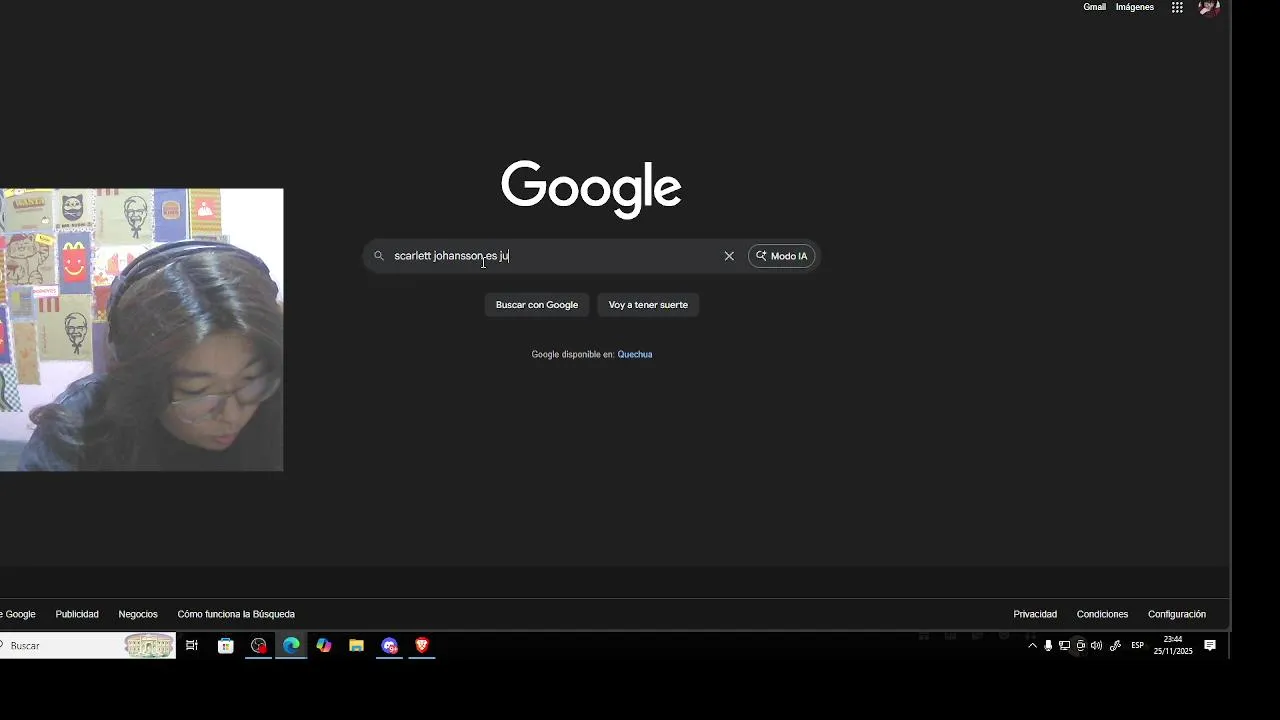
Task: Open Condiciones footer link
Action: 1102,614
